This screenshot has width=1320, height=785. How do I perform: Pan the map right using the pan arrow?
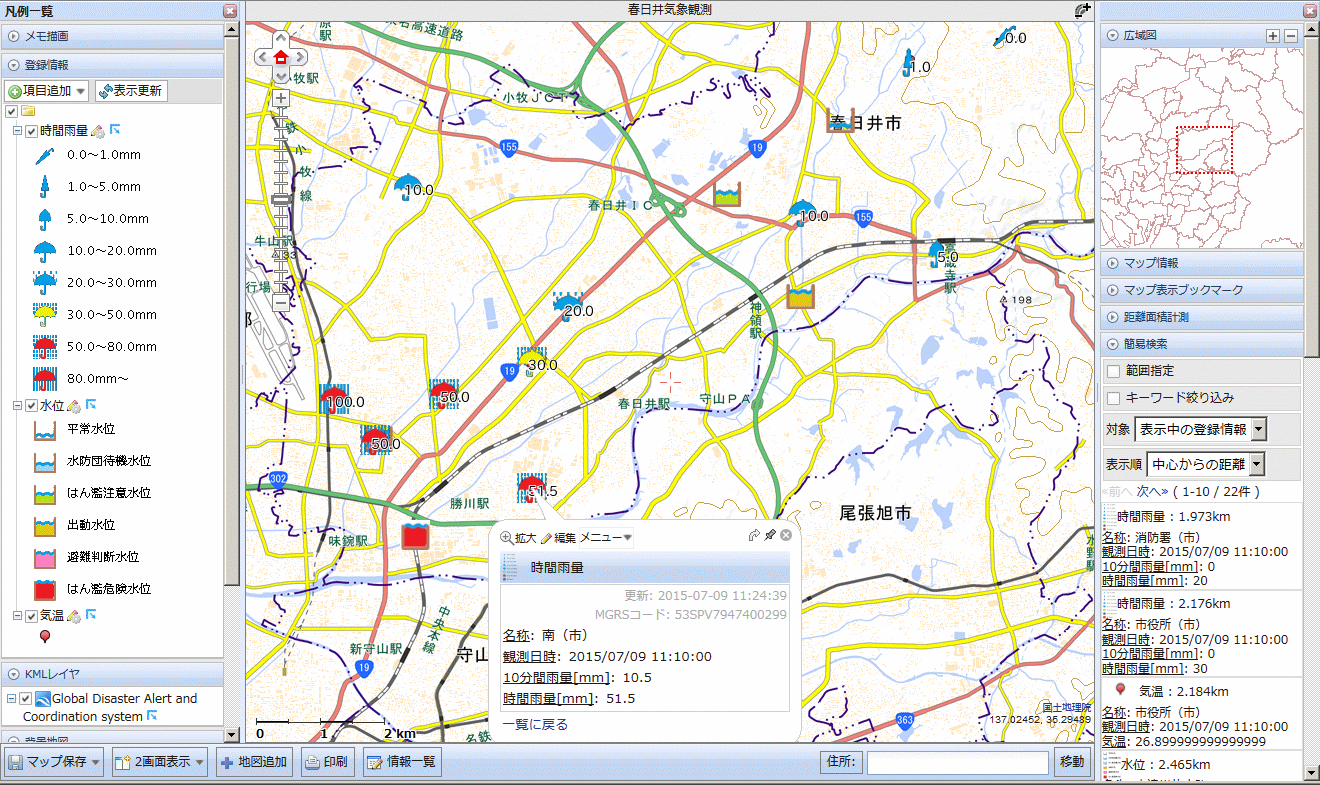coord(298,57)
